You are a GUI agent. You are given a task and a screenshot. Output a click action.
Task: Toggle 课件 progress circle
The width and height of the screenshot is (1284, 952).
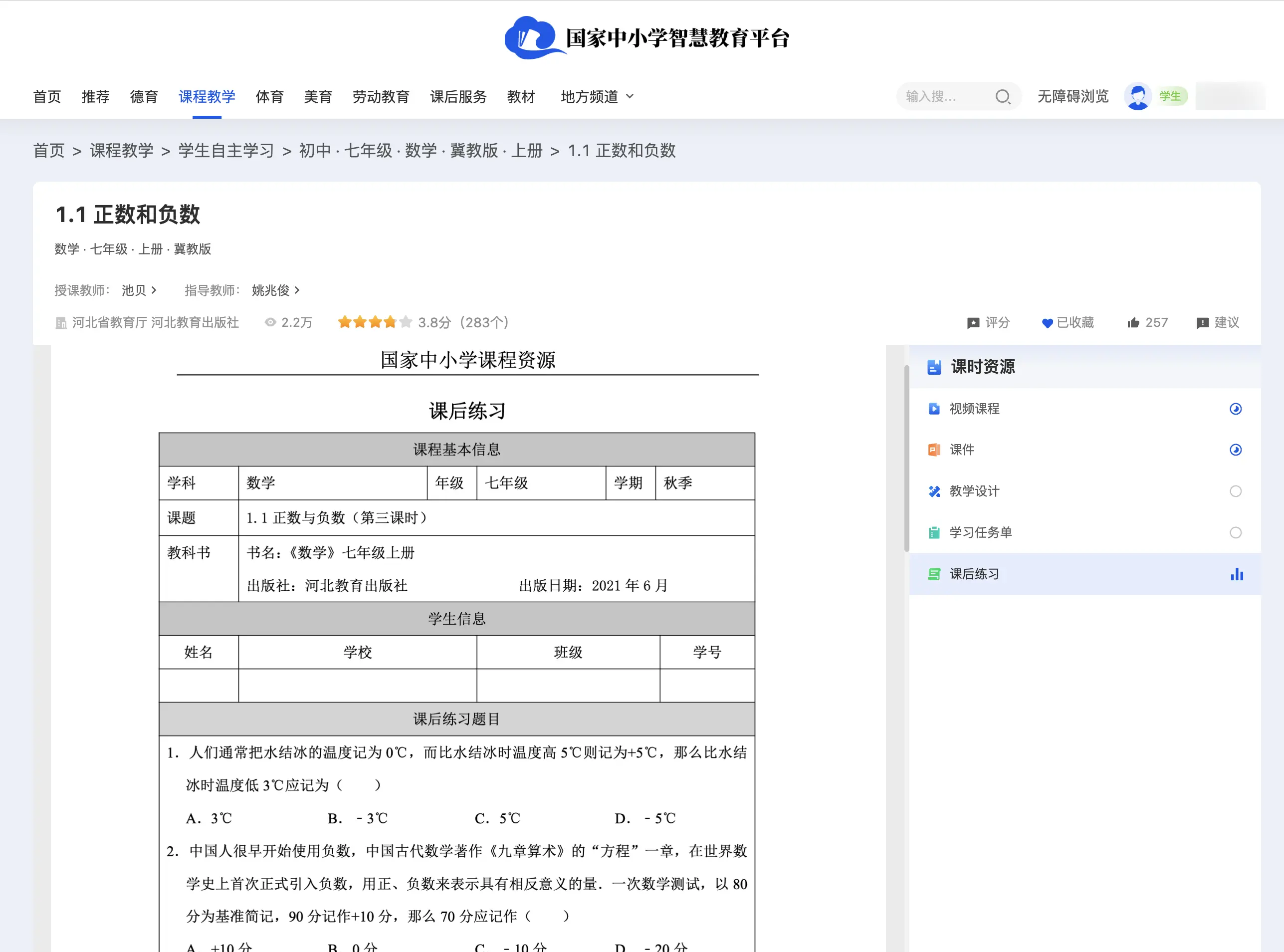point(1235,450)
